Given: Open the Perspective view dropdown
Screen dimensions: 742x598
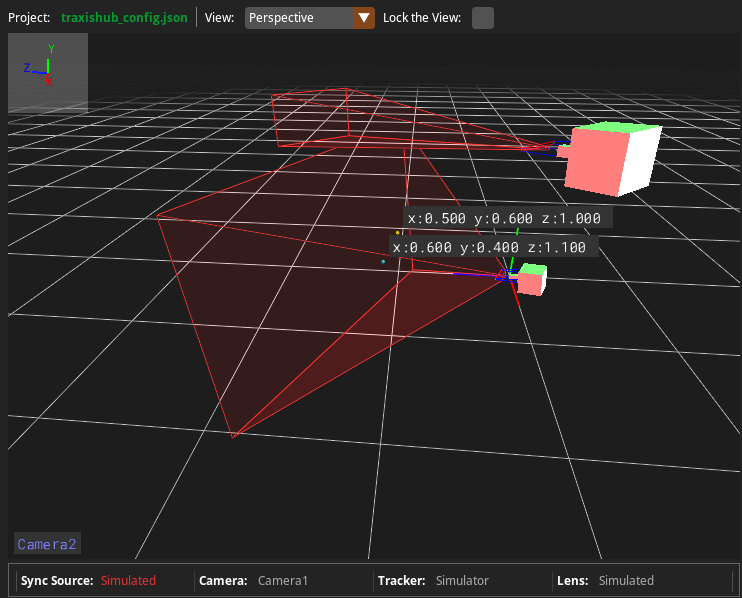Looking at the screenshot, I should [x=299, y=18].
